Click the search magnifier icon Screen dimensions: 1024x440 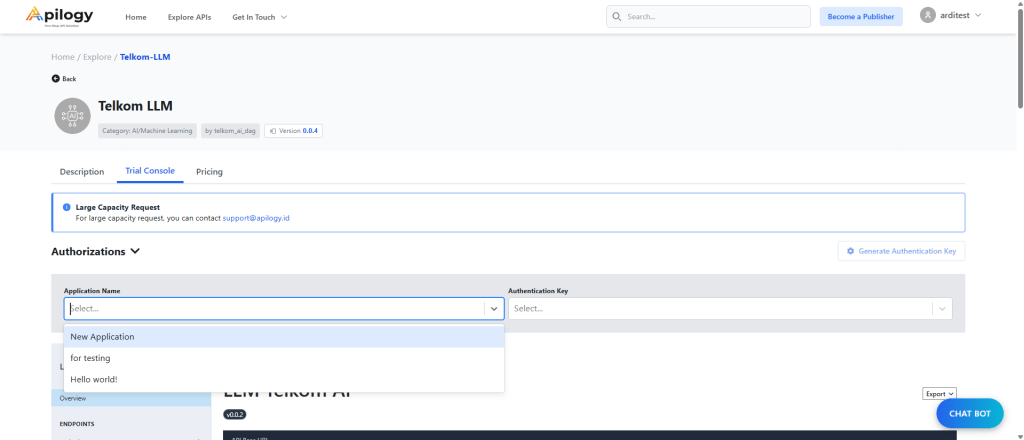pos(617,17)
